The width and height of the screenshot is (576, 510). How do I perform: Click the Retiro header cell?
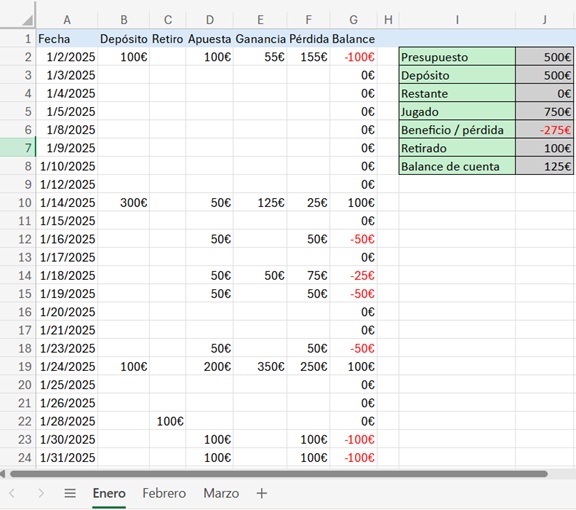168,39
